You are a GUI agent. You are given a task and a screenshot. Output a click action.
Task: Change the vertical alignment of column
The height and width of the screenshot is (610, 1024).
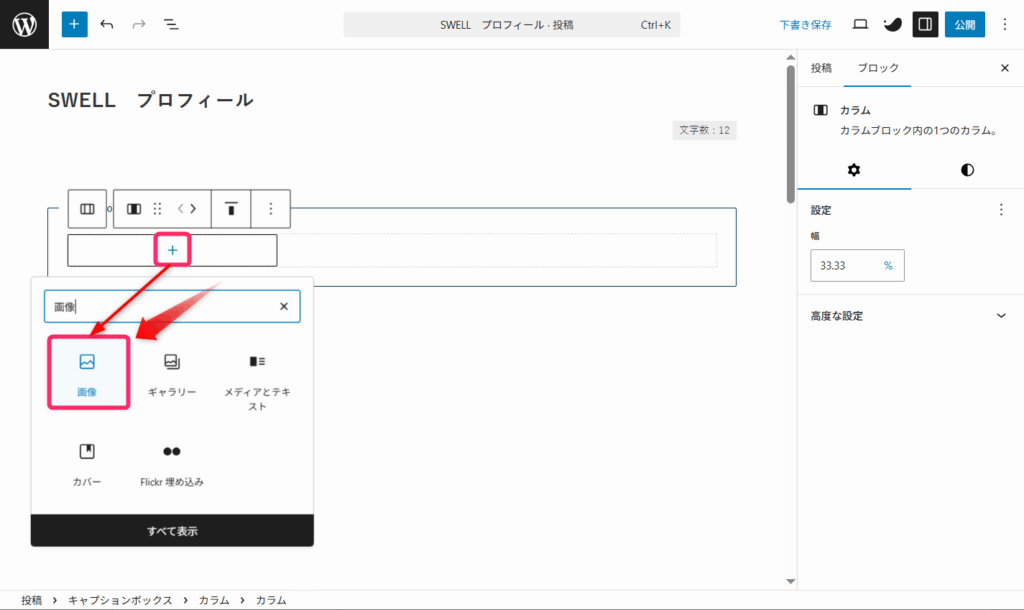231,209
